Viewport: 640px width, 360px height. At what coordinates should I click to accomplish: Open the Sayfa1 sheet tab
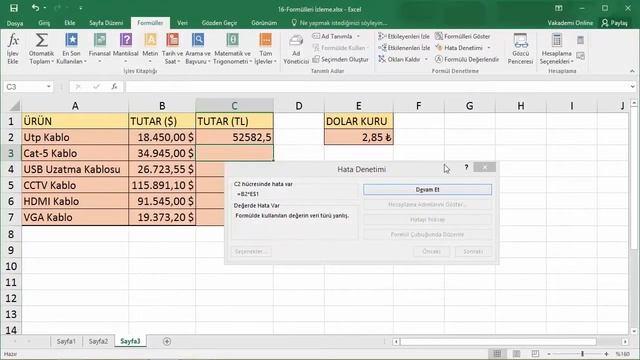point(66,341)
